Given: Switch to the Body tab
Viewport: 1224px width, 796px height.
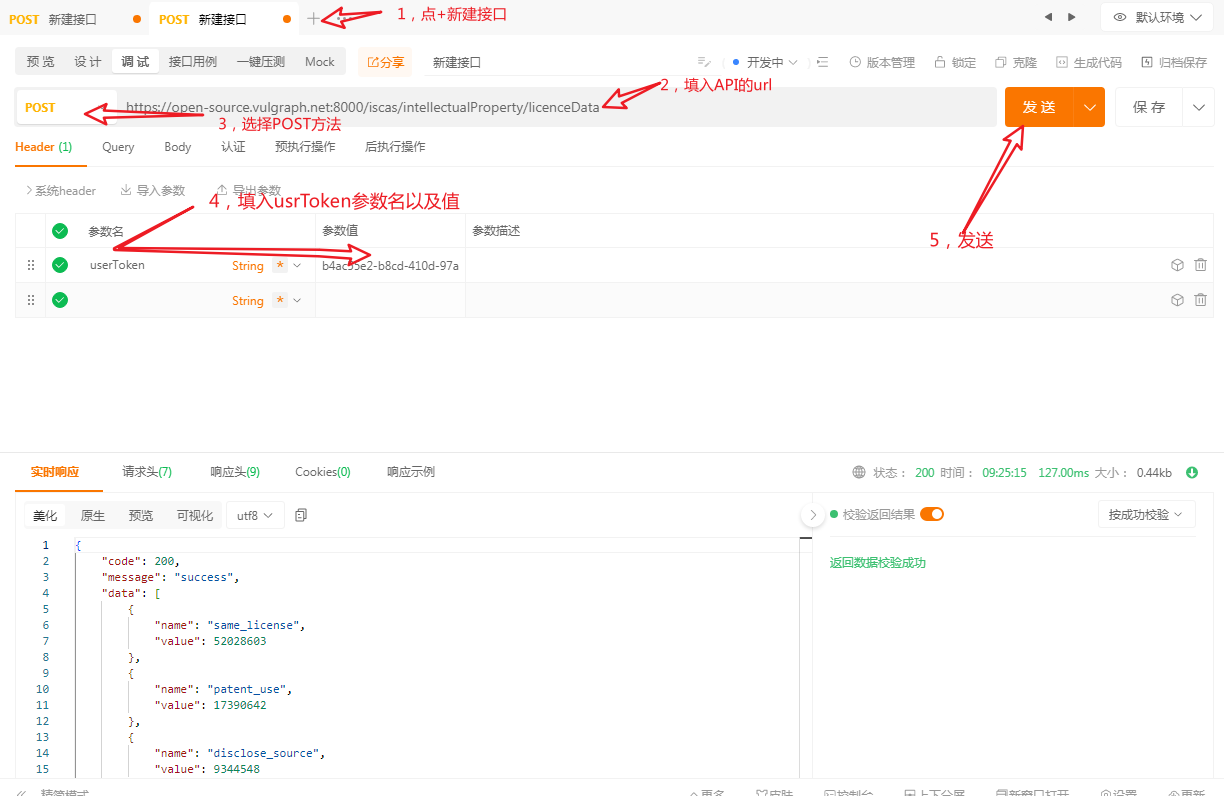Looking at the screenshot, I should [178, 147].
